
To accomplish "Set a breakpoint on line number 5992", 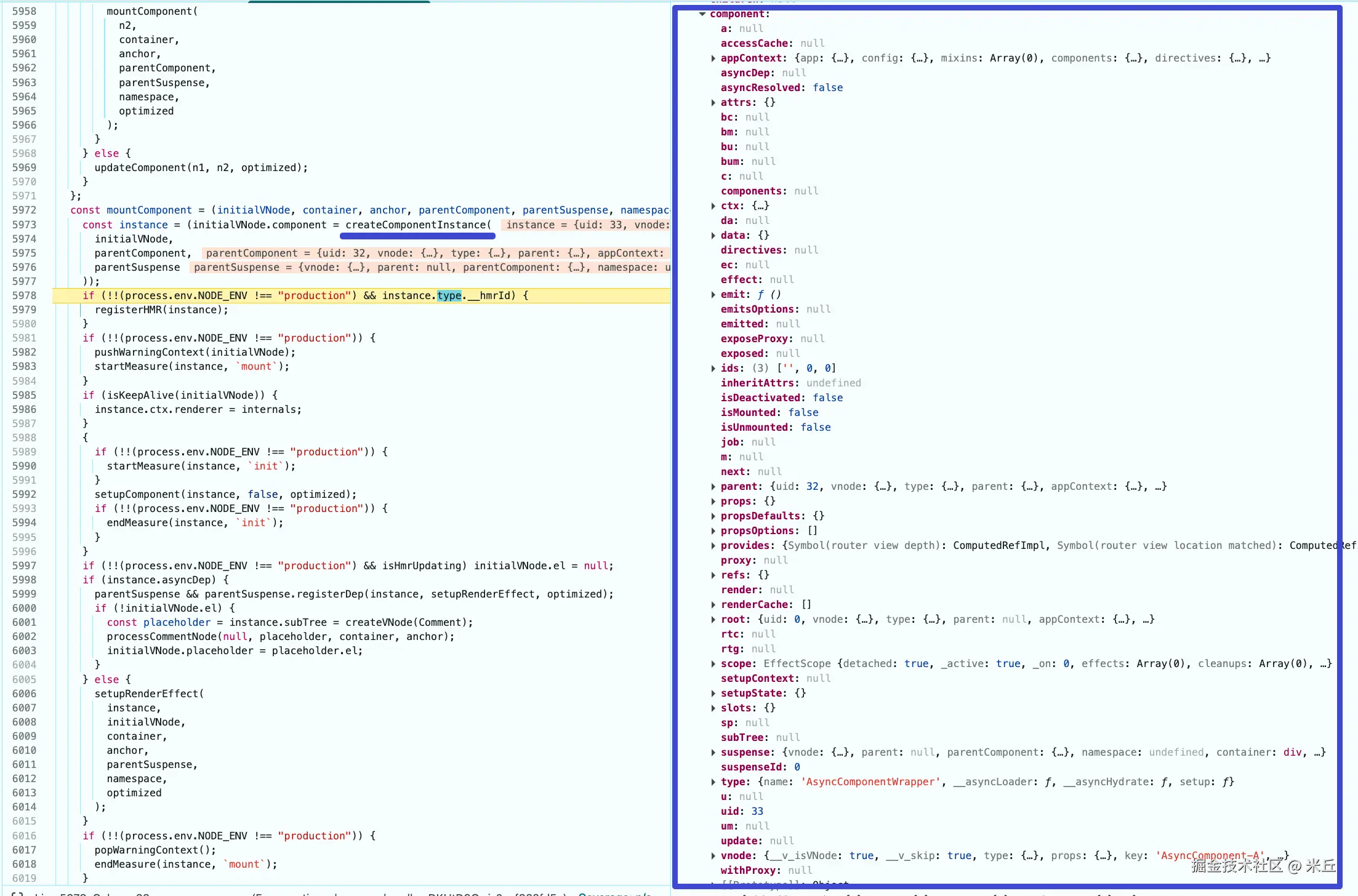I will (24, 495).
